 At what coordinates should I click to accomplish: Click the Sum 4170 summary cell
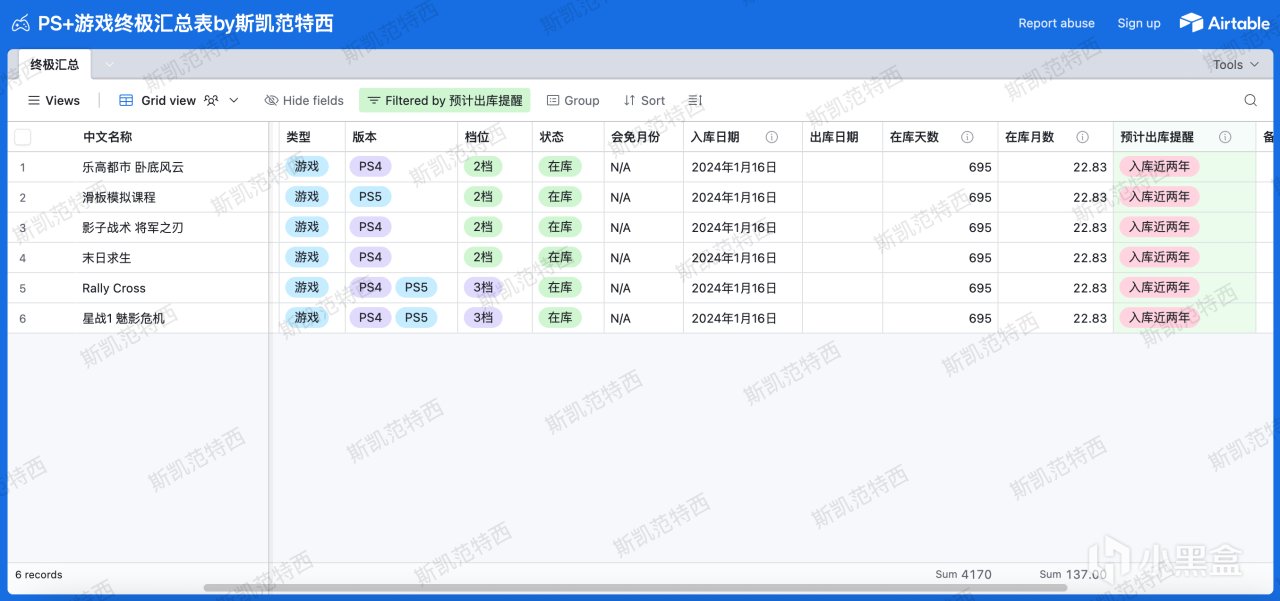(963, 575)
